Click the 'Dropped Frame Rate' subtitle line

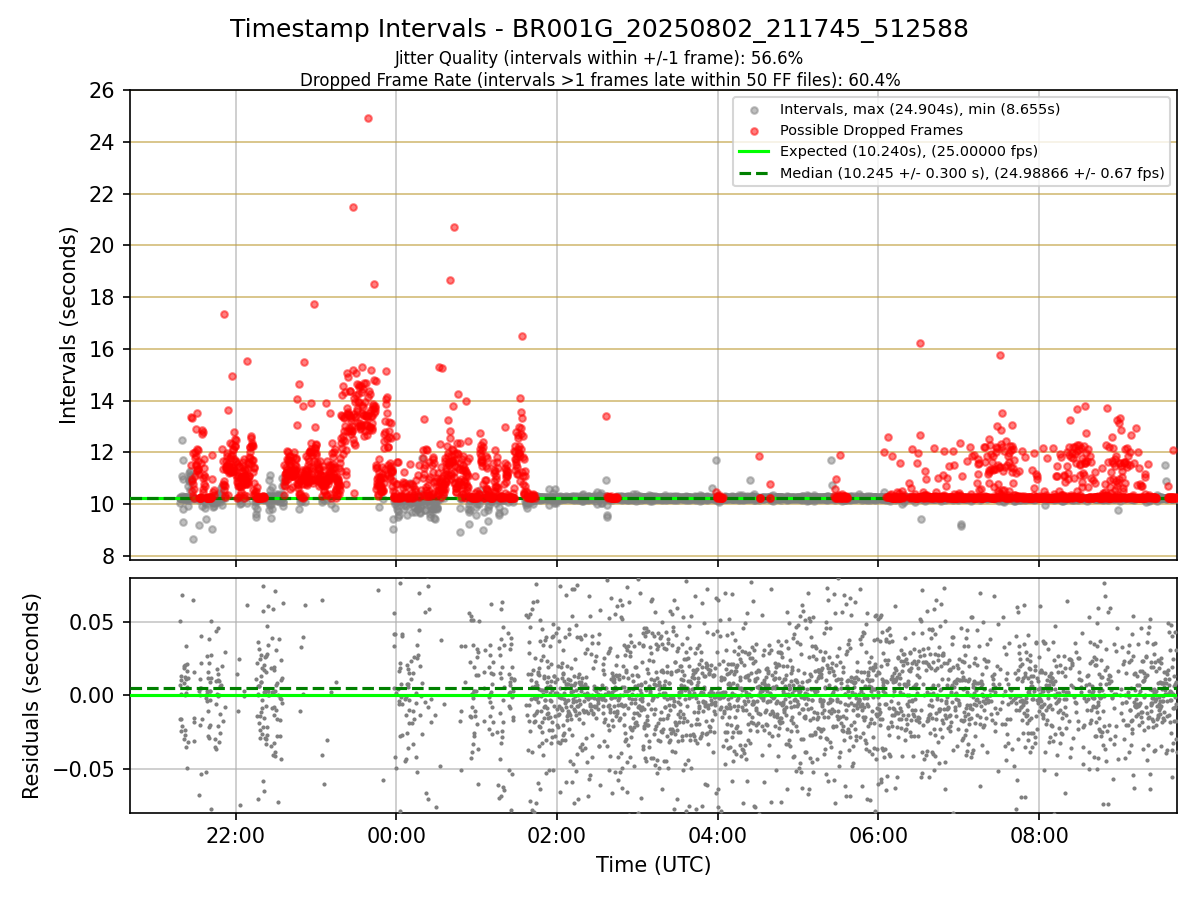pos(600,79)
